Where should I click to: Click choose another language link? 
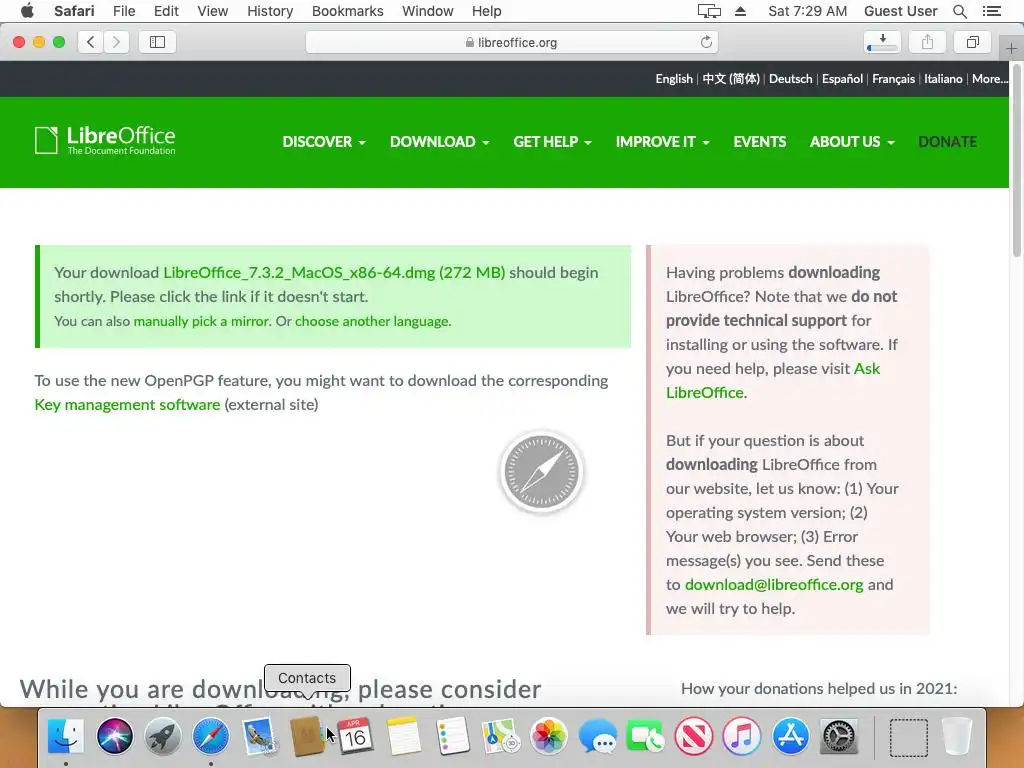(372, 321)
